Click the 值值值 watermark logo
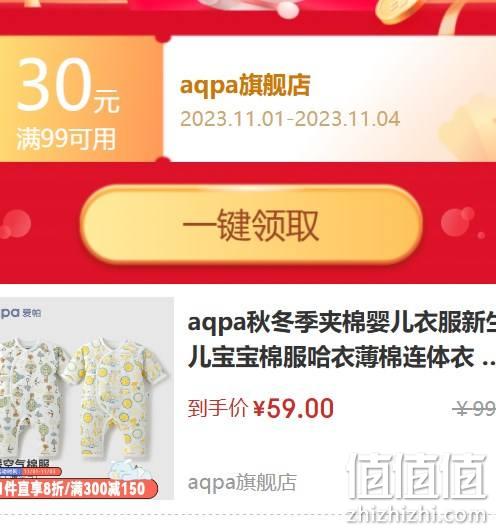Screen dimensions: 496x532 click(417, 476)
